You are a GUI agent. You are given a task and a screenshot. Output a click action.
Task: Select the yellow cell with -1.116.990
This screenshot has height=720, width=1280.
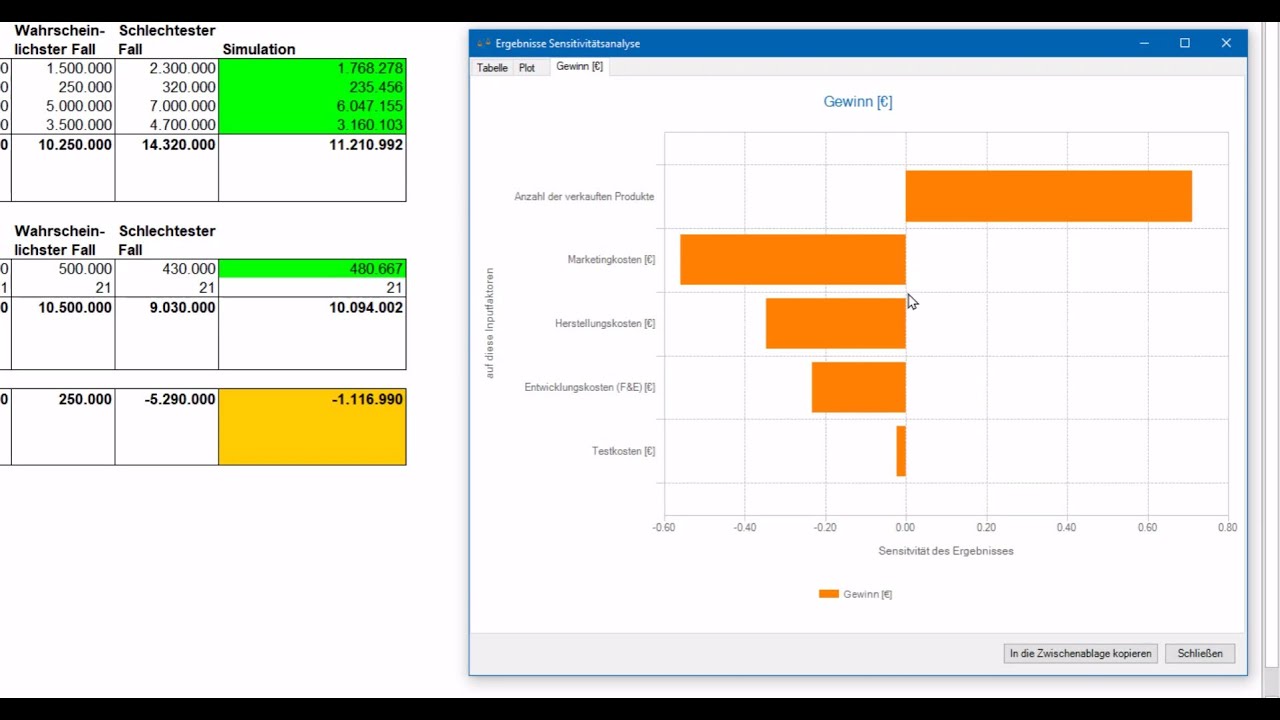coord(312,427)
